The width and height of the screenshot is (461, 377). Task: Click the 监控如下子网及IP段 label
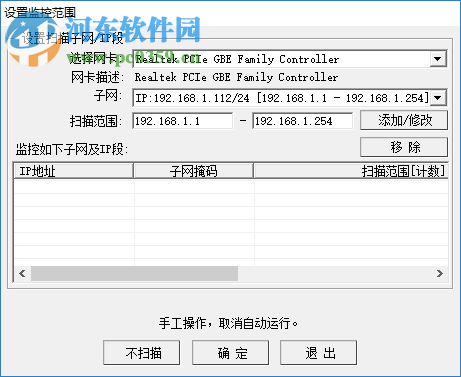72,149
